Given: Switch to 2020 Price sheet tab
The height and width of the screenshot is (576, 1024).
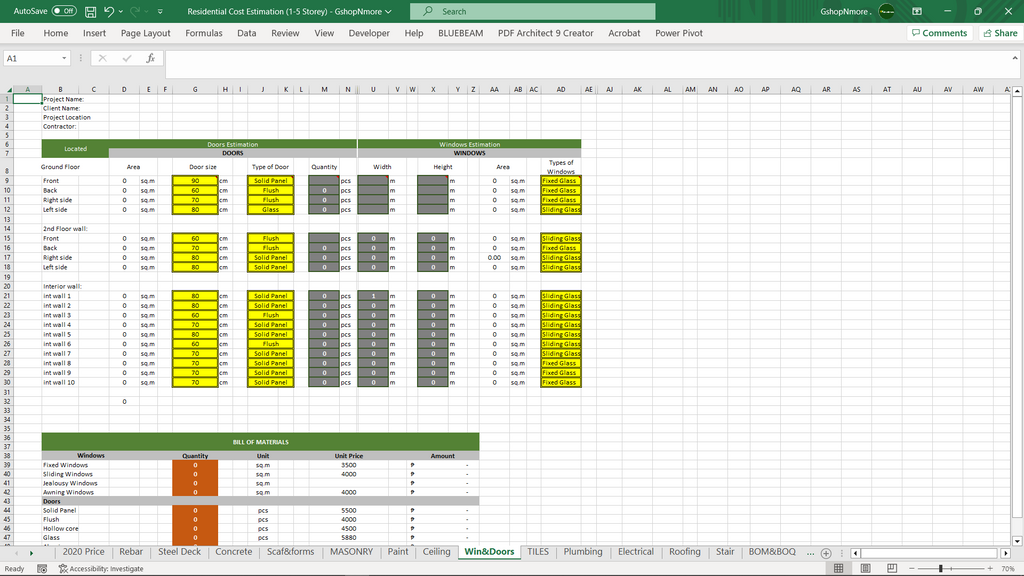Looking at the screenshot, I should (x=83, y=552).
